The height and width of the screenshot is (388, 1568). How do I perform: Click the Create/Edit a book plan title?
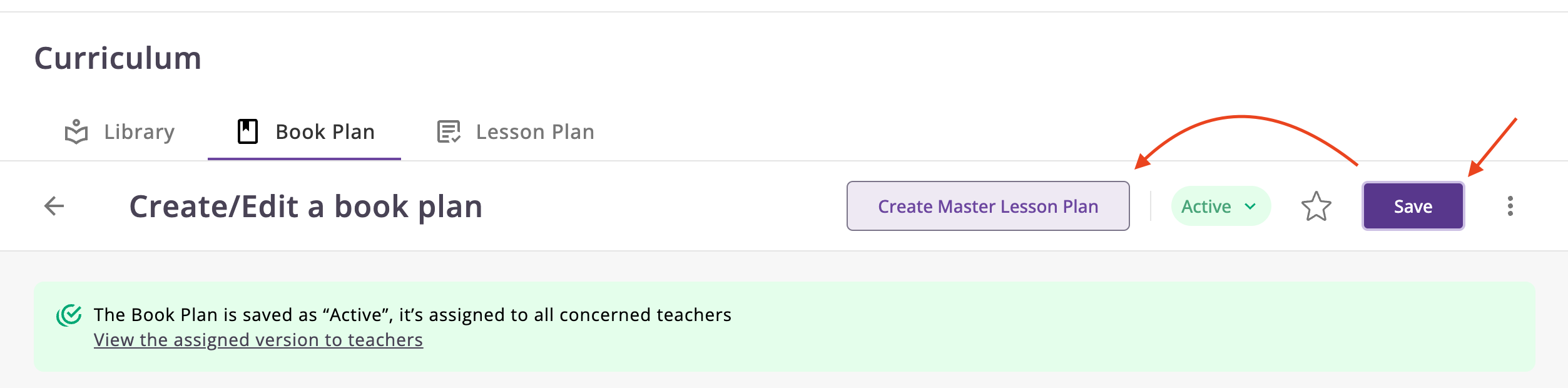tap(305, 207)
